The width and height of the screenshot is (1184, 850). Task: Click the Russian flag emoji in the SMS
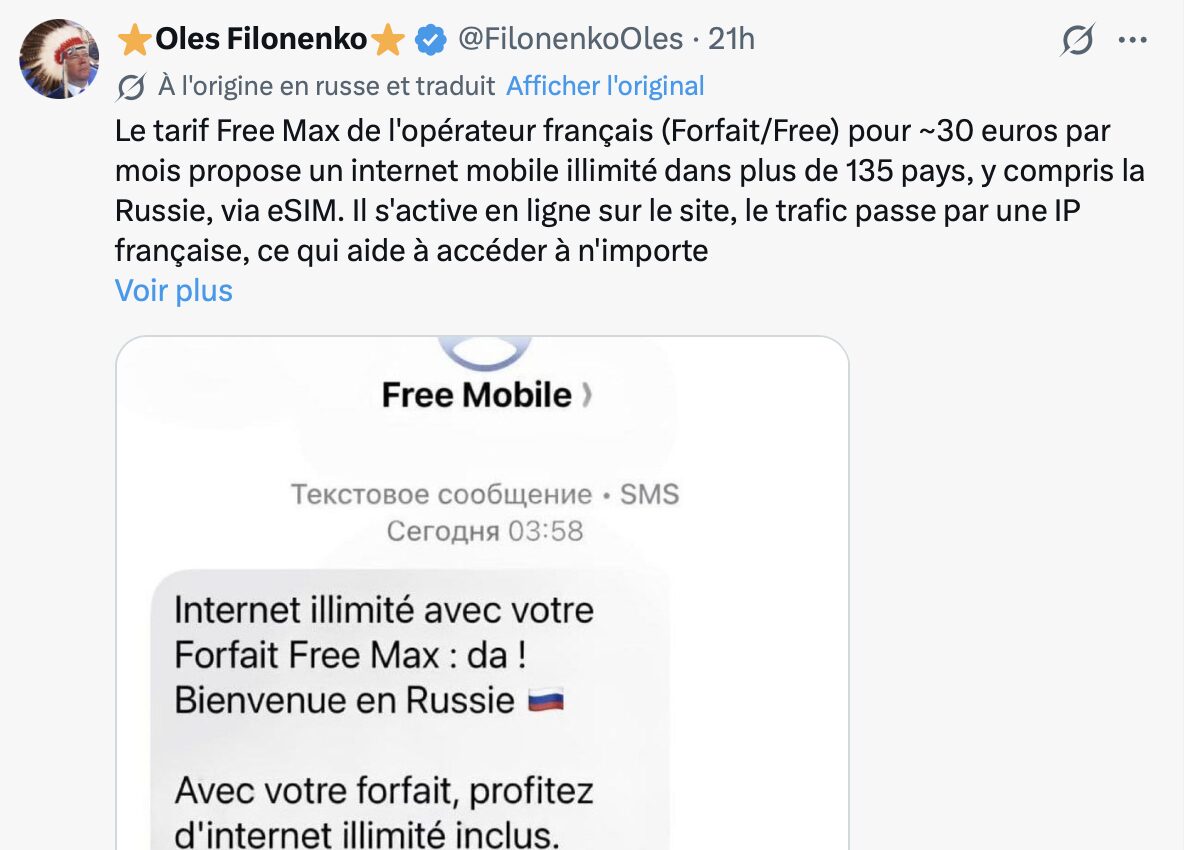point(545,700)
